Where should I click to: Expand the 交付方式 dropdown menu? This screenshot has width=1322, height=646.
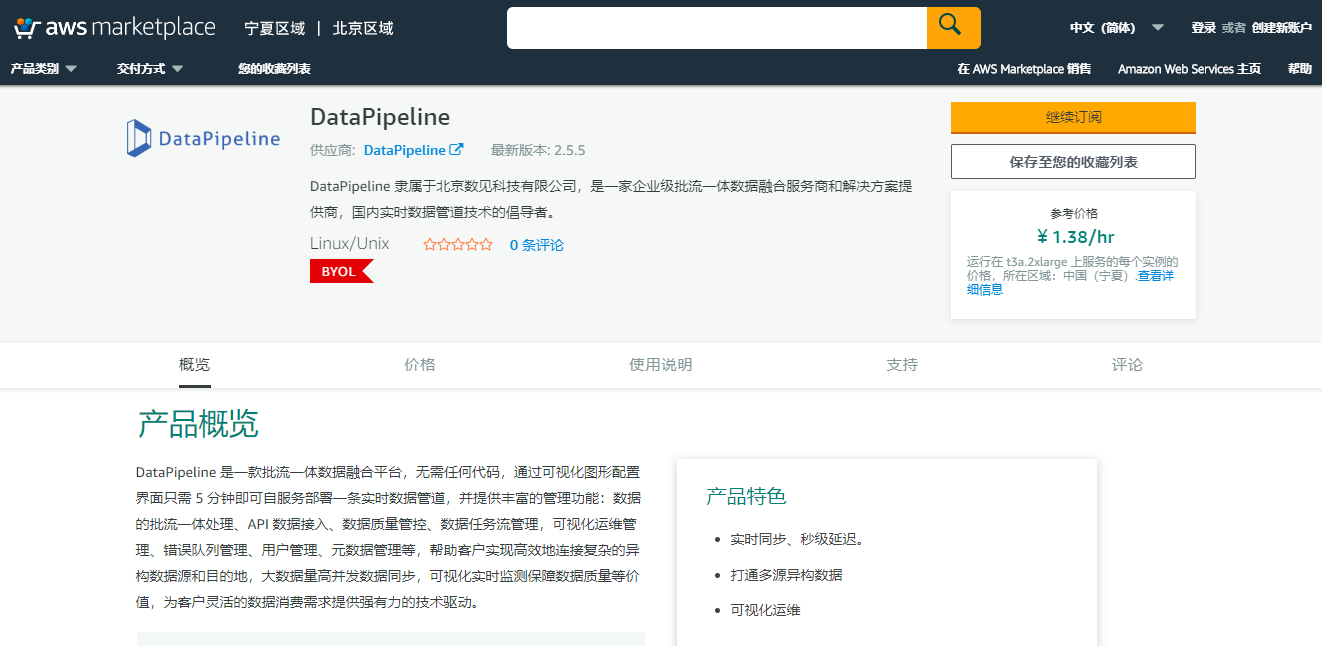point(150,69)
